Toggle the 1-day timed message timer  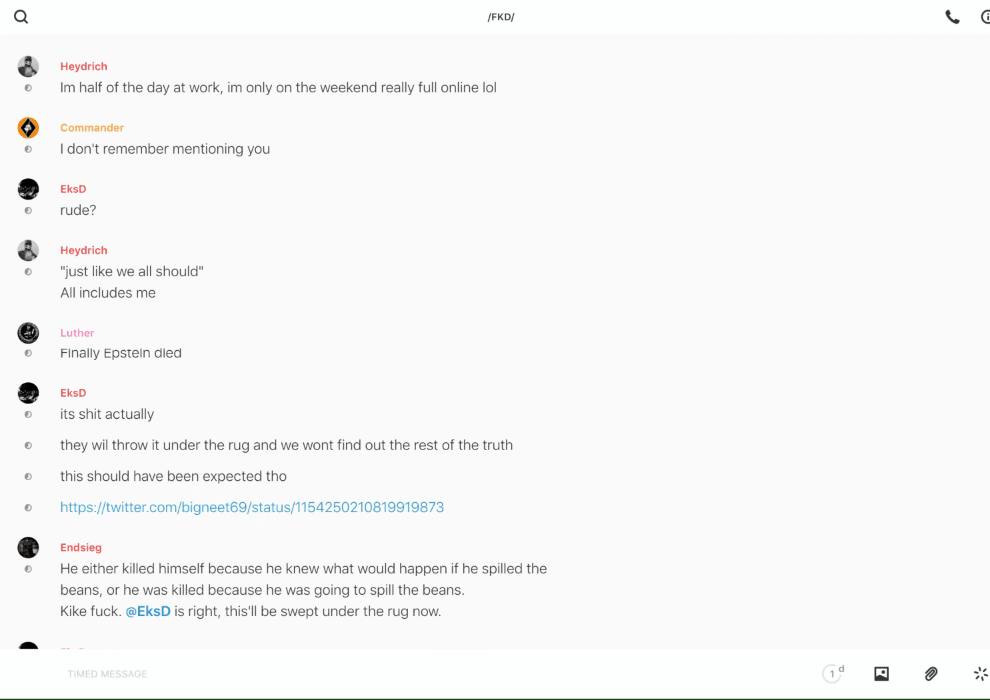(x=832, y=674)
